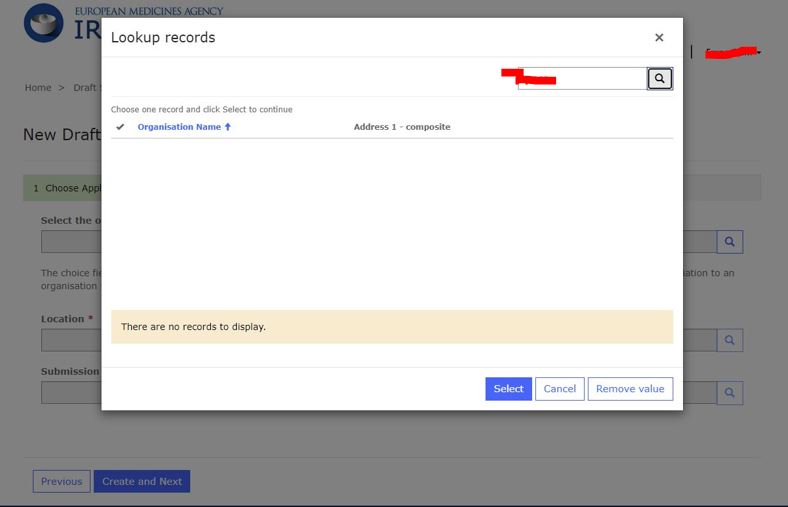This screenshot has height=507, width=788.
Task: Click the checkmark column header icon
Action: click(x=121, y=127)
